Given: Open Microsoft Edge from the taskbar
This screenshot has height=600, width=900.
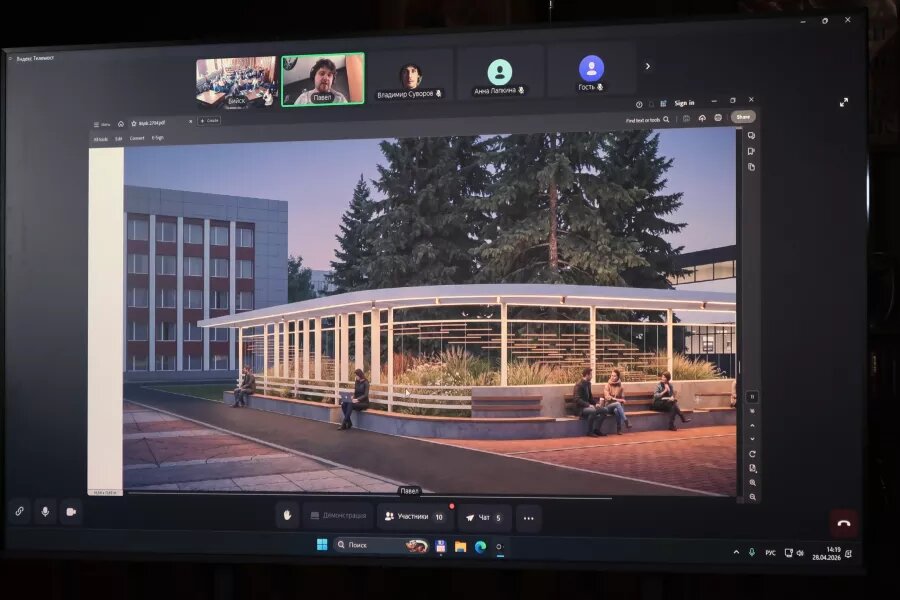Looking at the screenshot, I should (x=480, y=547).
